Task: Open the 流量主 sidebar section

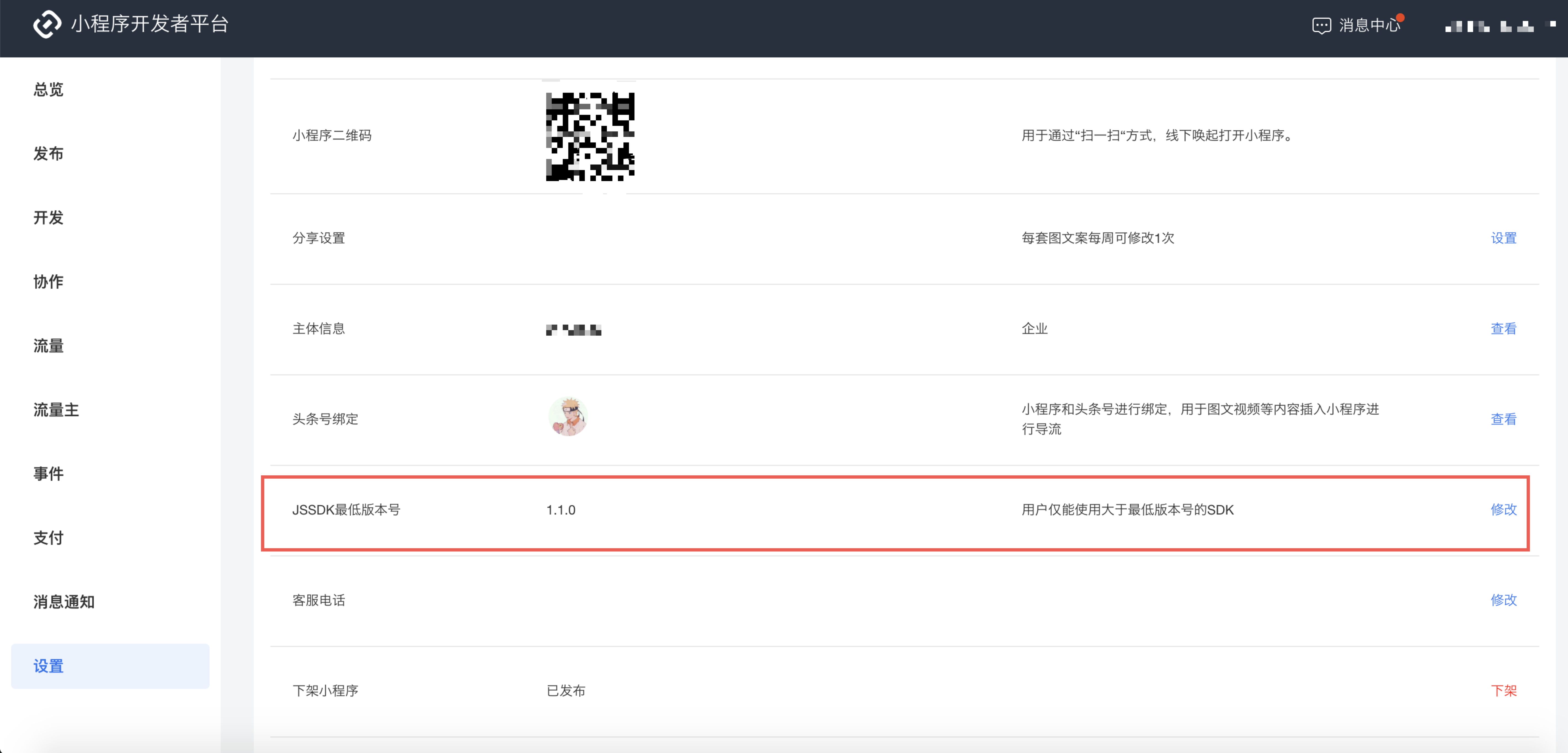Action: coord(55,409)
